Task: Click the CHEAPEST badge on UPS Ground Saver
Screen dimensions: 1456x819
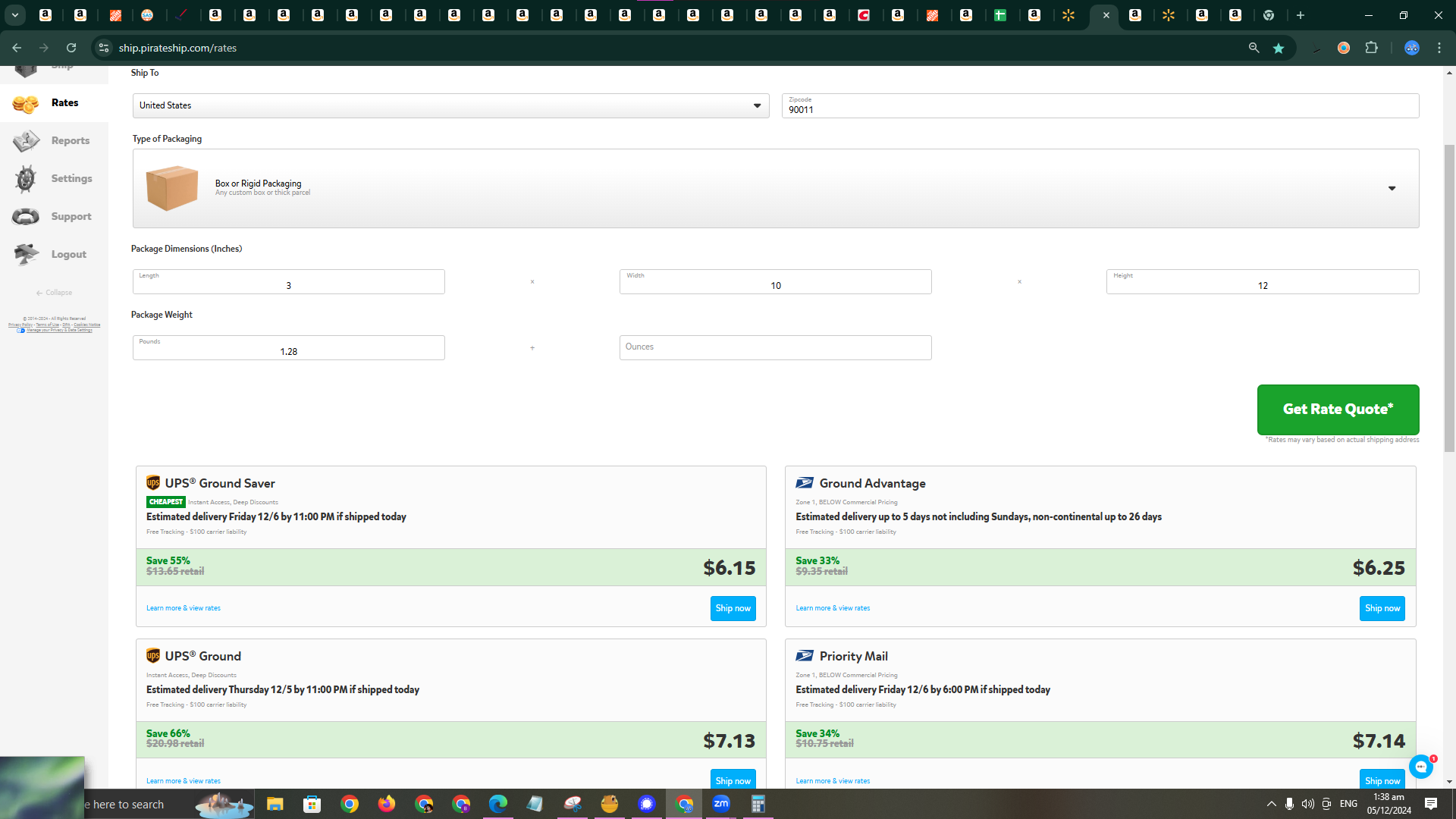Action: click(x=166, y=502)
